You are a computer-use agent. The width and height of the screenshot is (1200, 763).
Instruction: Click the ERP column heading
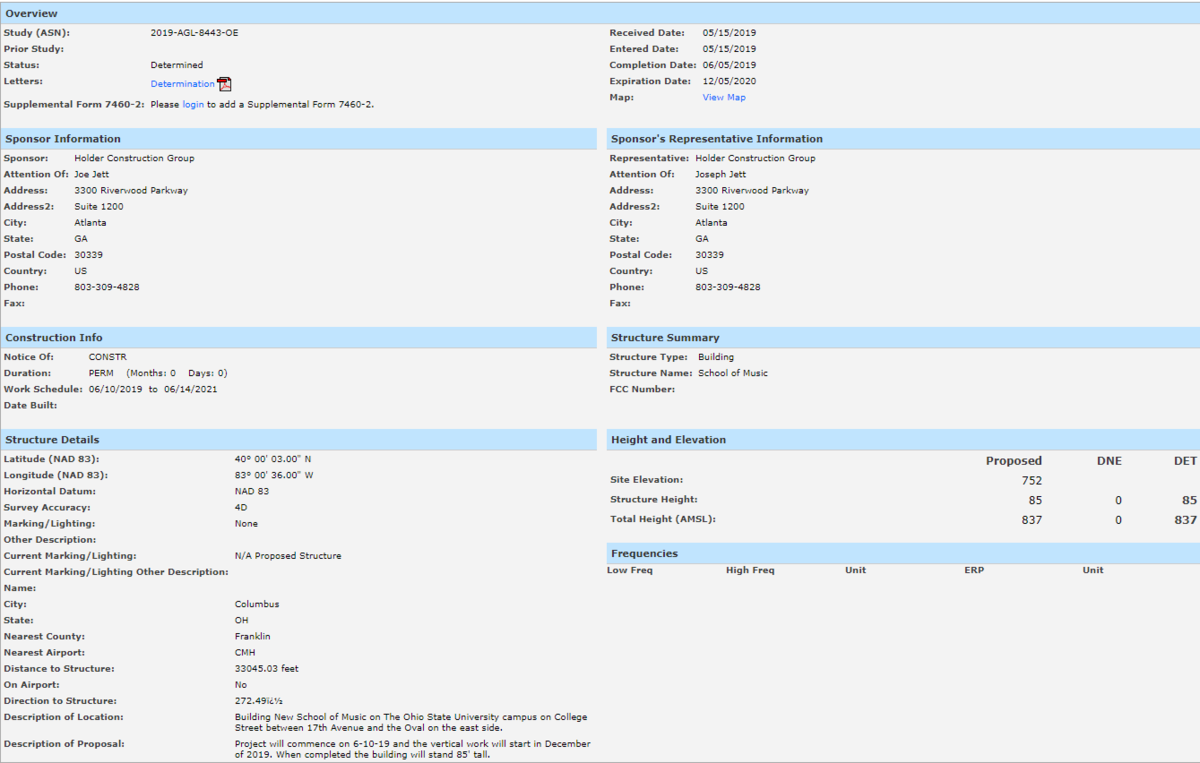click(x=974, y=570)
